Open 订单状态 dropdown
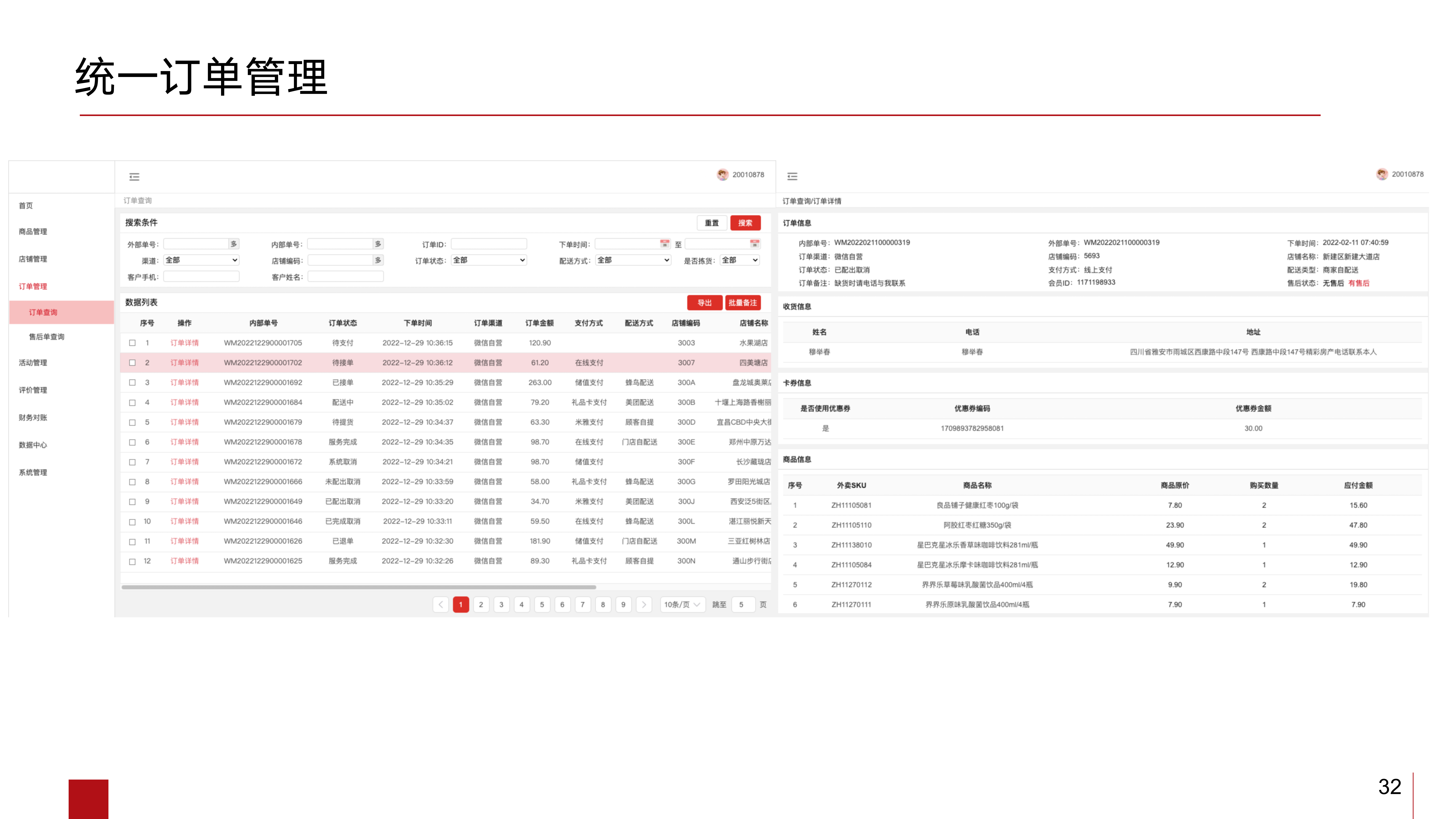Screen dimensions: 1456x819 [x=489, y=260]
